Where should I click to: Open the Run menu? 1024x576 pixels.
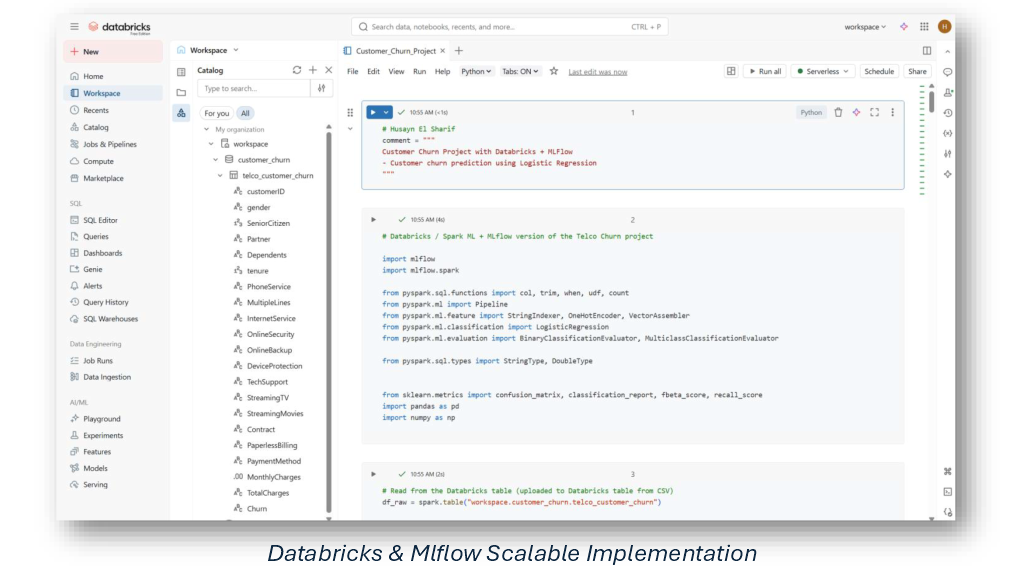tap(420, 71)
